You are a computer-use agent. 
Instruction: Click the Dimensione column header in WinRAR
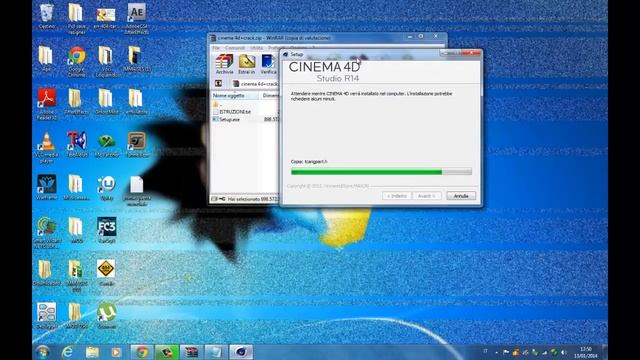point(270,96)
